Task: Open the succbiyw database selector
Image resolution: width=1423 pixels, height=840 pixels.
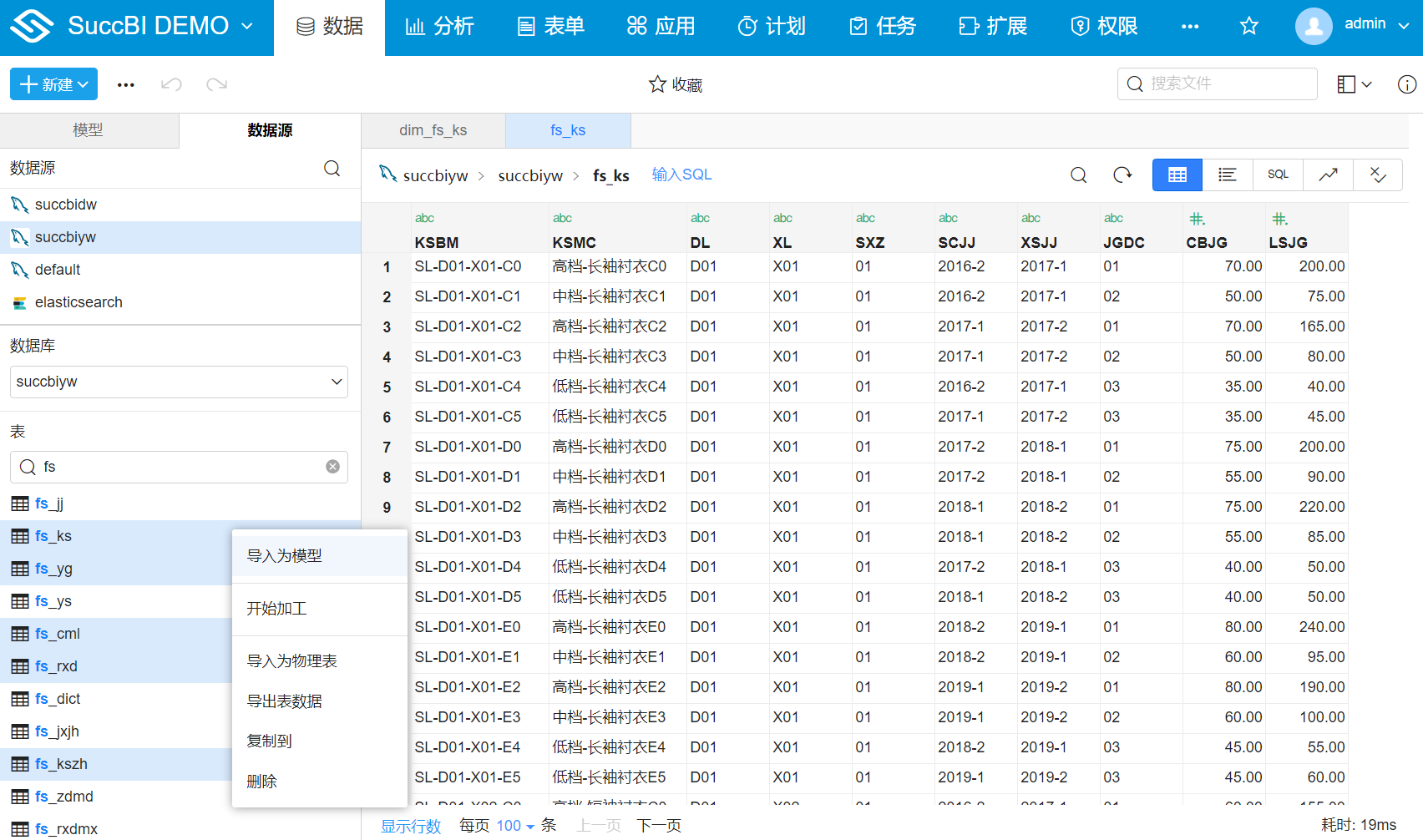Action: click(x=178, y=382)
